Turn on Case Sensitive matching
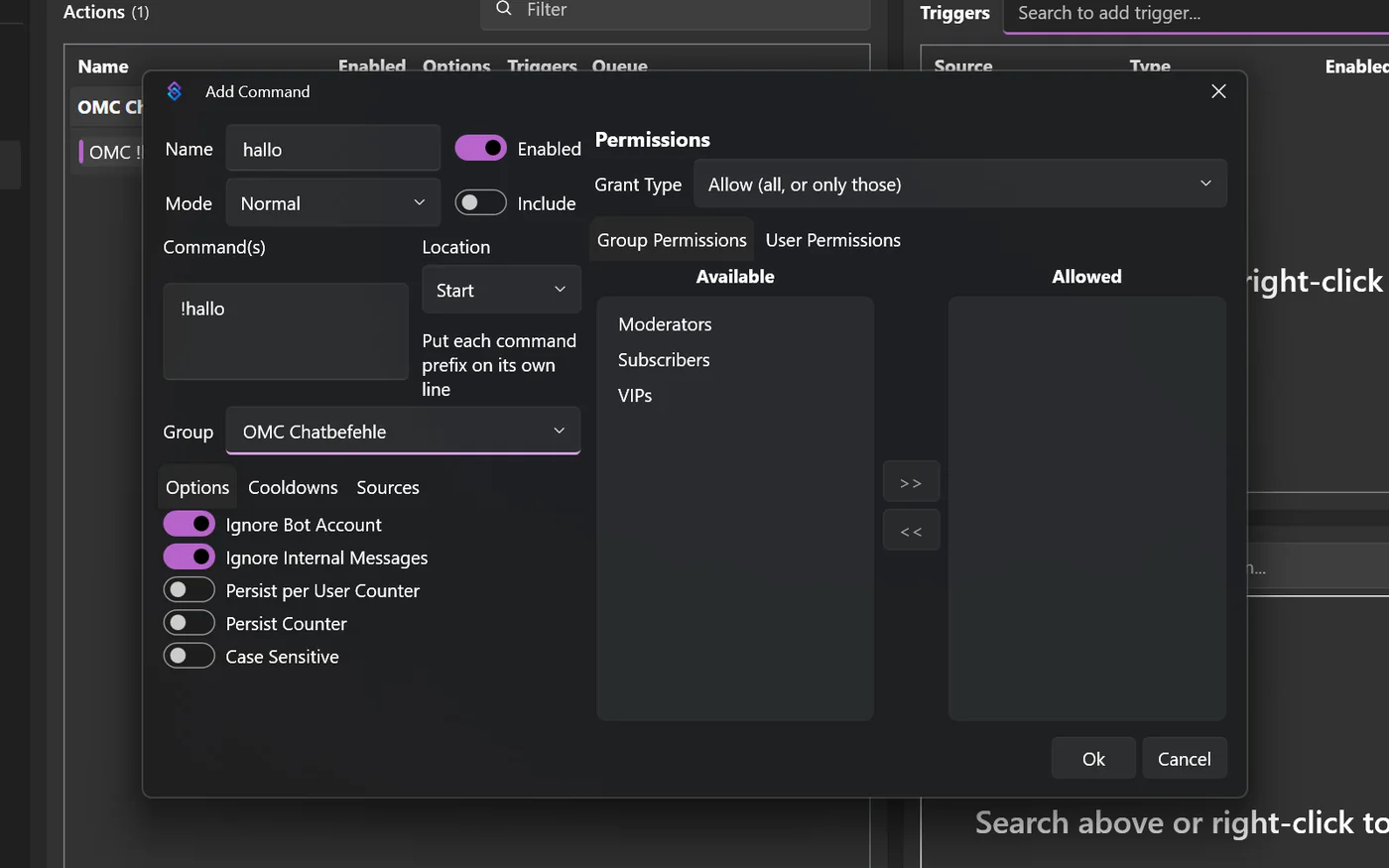Image resolution: width=1389 pixels, height=868 pixels. 189,656
